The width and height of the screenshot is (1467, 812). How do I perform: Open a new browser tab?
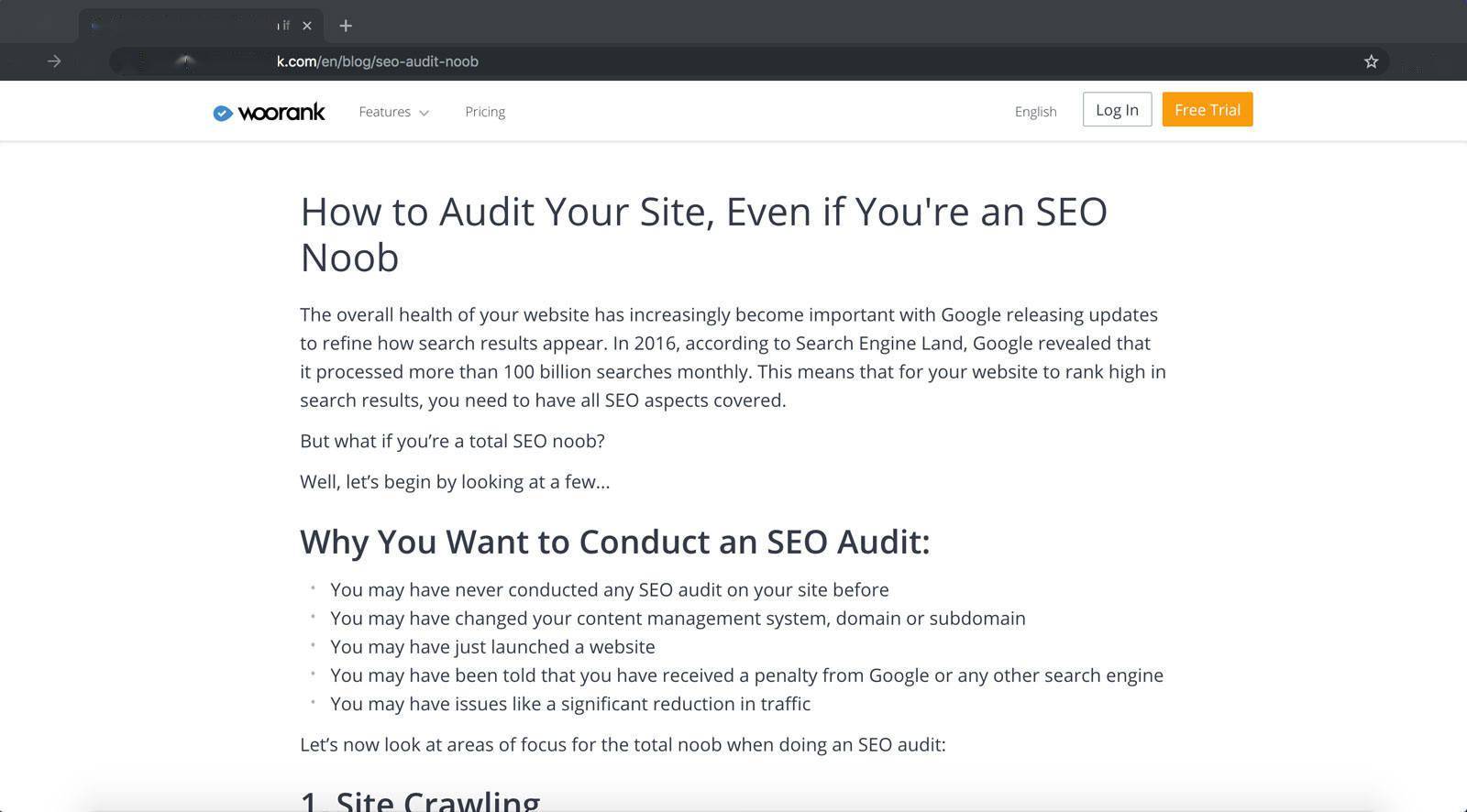point(346,26)
